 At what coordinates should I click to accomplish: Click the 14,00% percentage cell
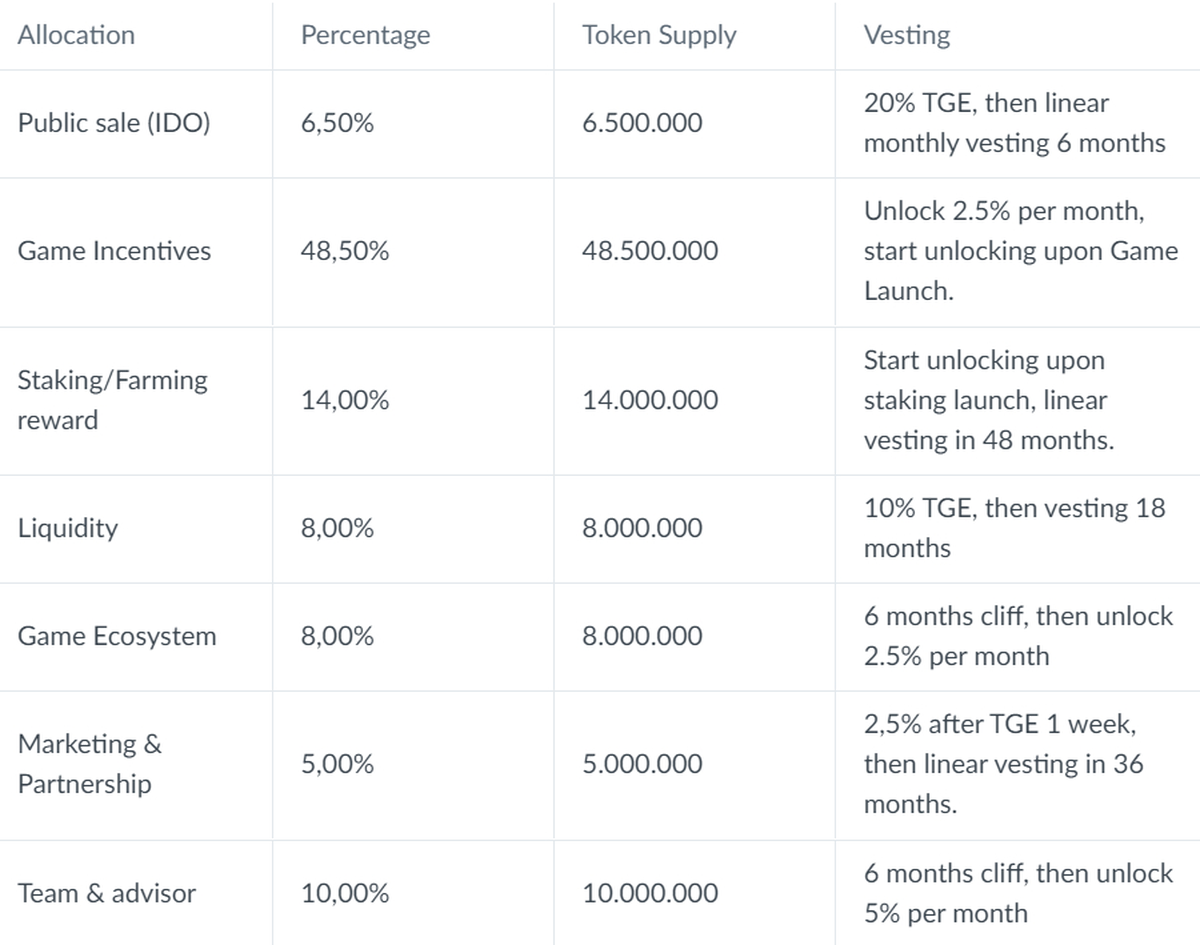point(345,400)
